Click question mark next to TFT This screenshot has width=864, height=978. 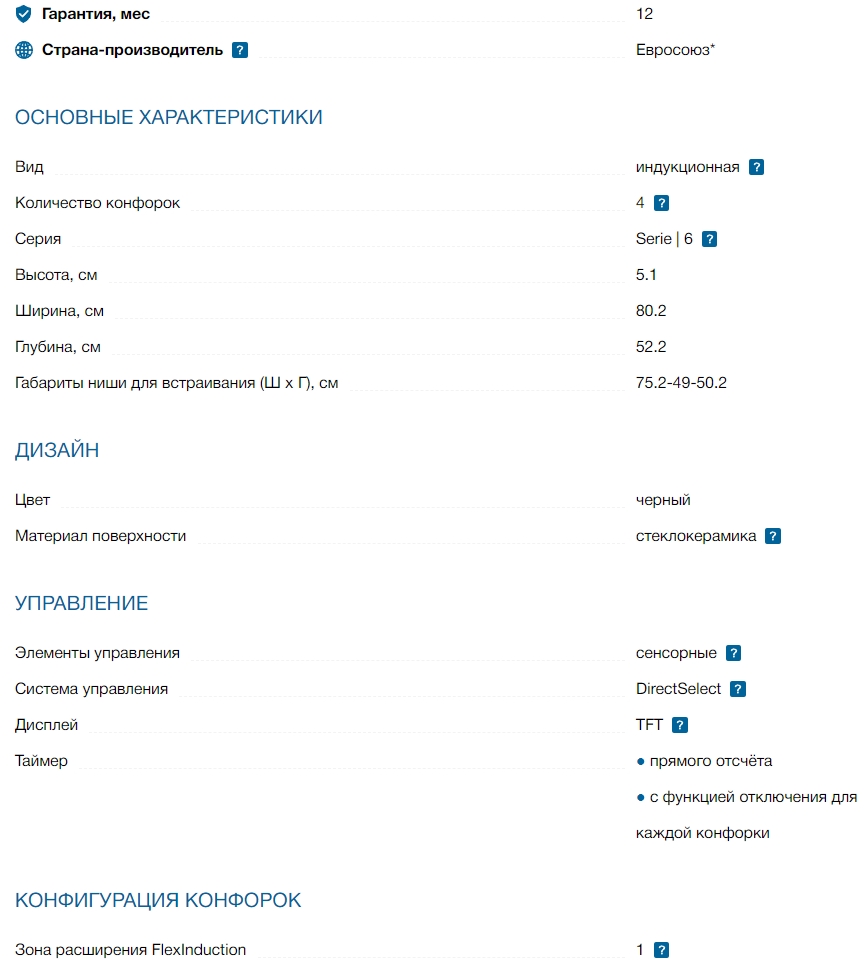(x=680, y=726)
